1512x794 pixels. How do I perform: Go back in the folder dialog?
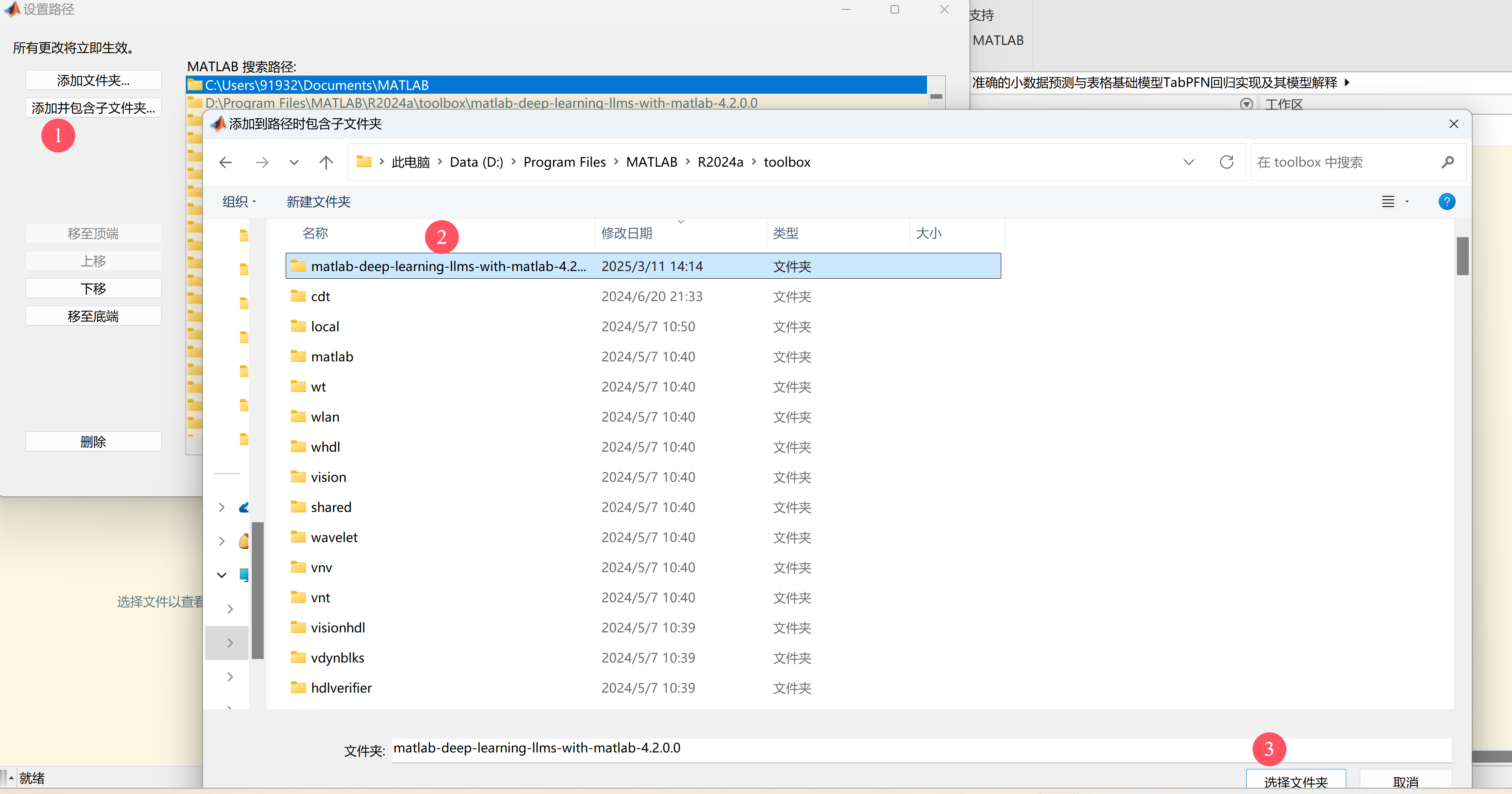click(x=226, y=162)
